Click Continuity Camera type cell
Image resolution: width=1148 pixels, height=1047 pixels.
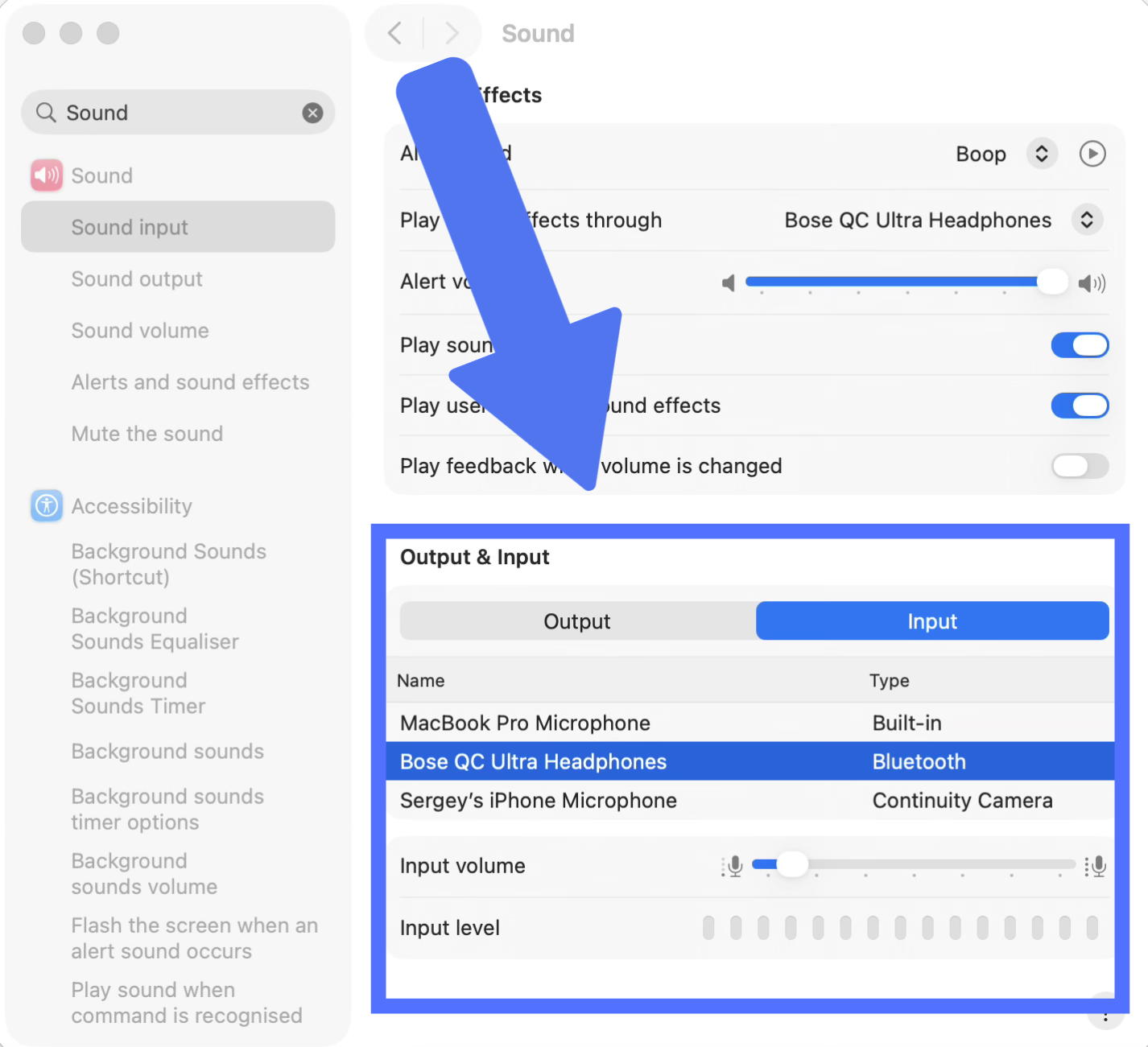coord(963,801)
